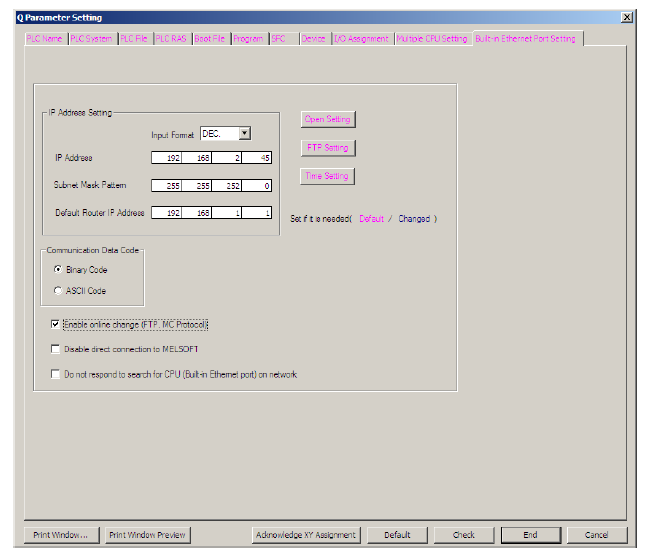Screen dimensions: 650x559
Task: Toggle Enable online change checkbox
Action: coord(55,325)
